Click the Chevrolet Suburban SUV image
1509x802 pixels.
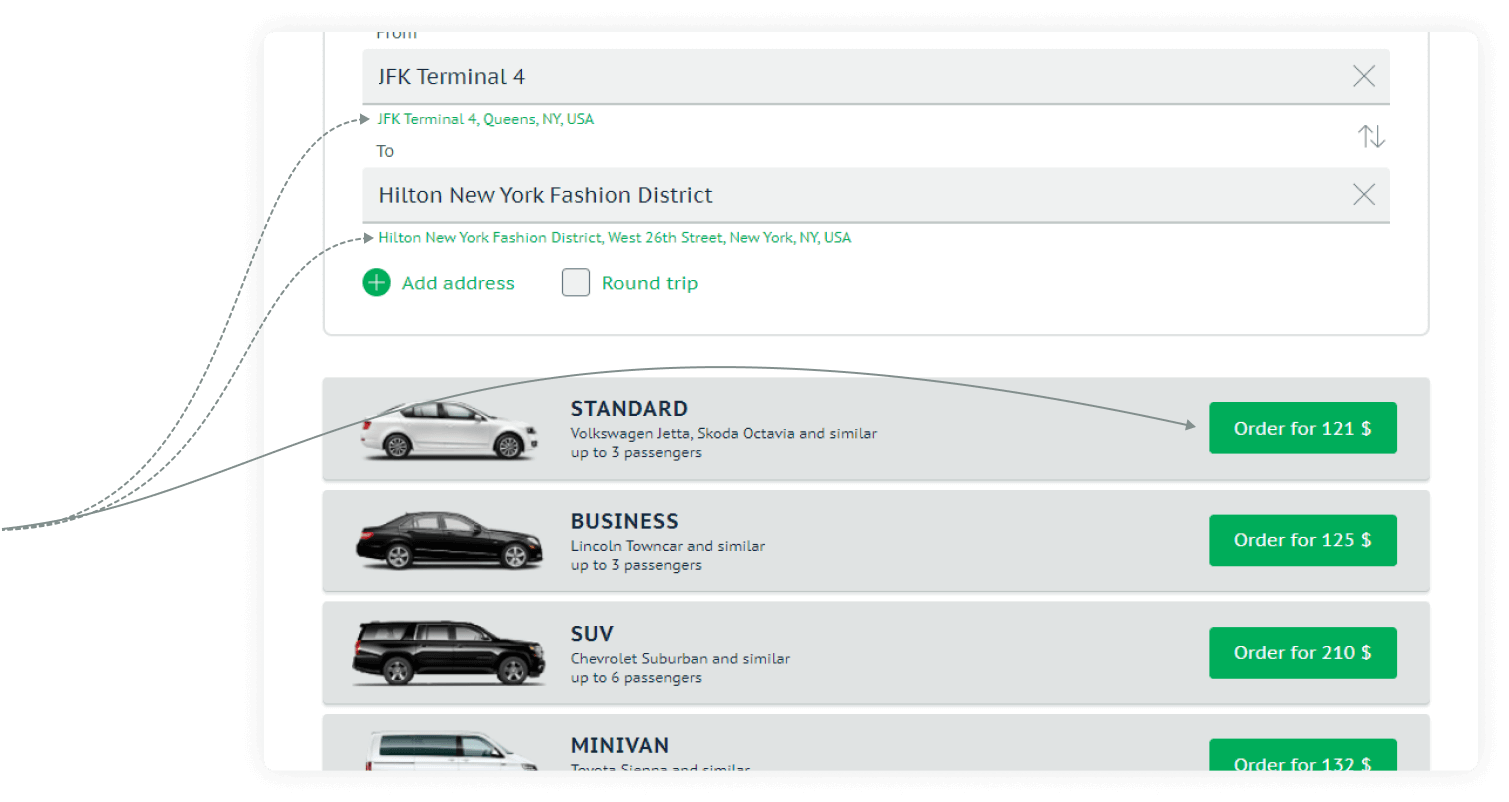pos(448,652)
